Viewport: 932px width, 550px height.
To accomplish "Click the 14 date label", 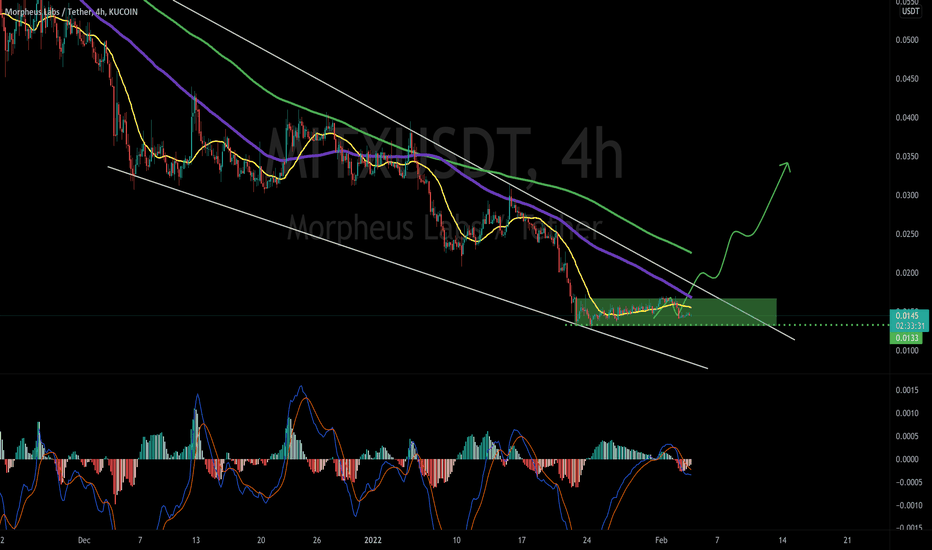I will [x=782, y=540].
